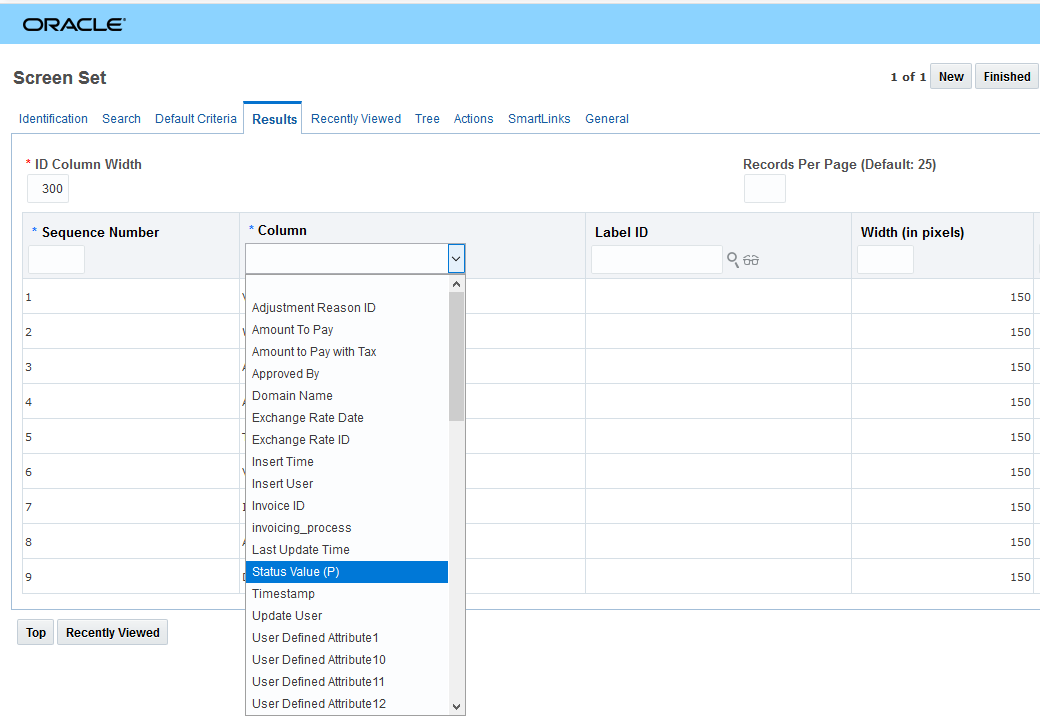Screen dimensions: 1040x721
Task: Choose 'Invoice ID' in the dropdown list
Action: click(x=278, y=506)
